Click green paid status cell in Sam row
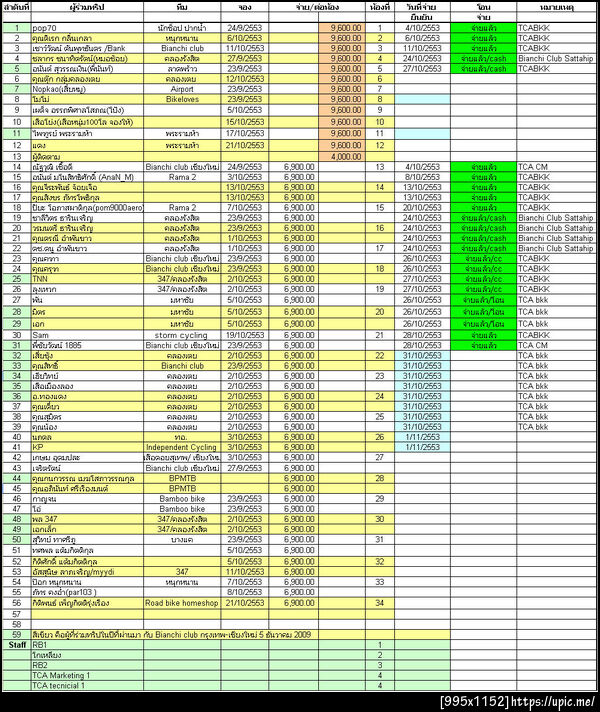Screen dimensions: 600x712 (483, 335)
